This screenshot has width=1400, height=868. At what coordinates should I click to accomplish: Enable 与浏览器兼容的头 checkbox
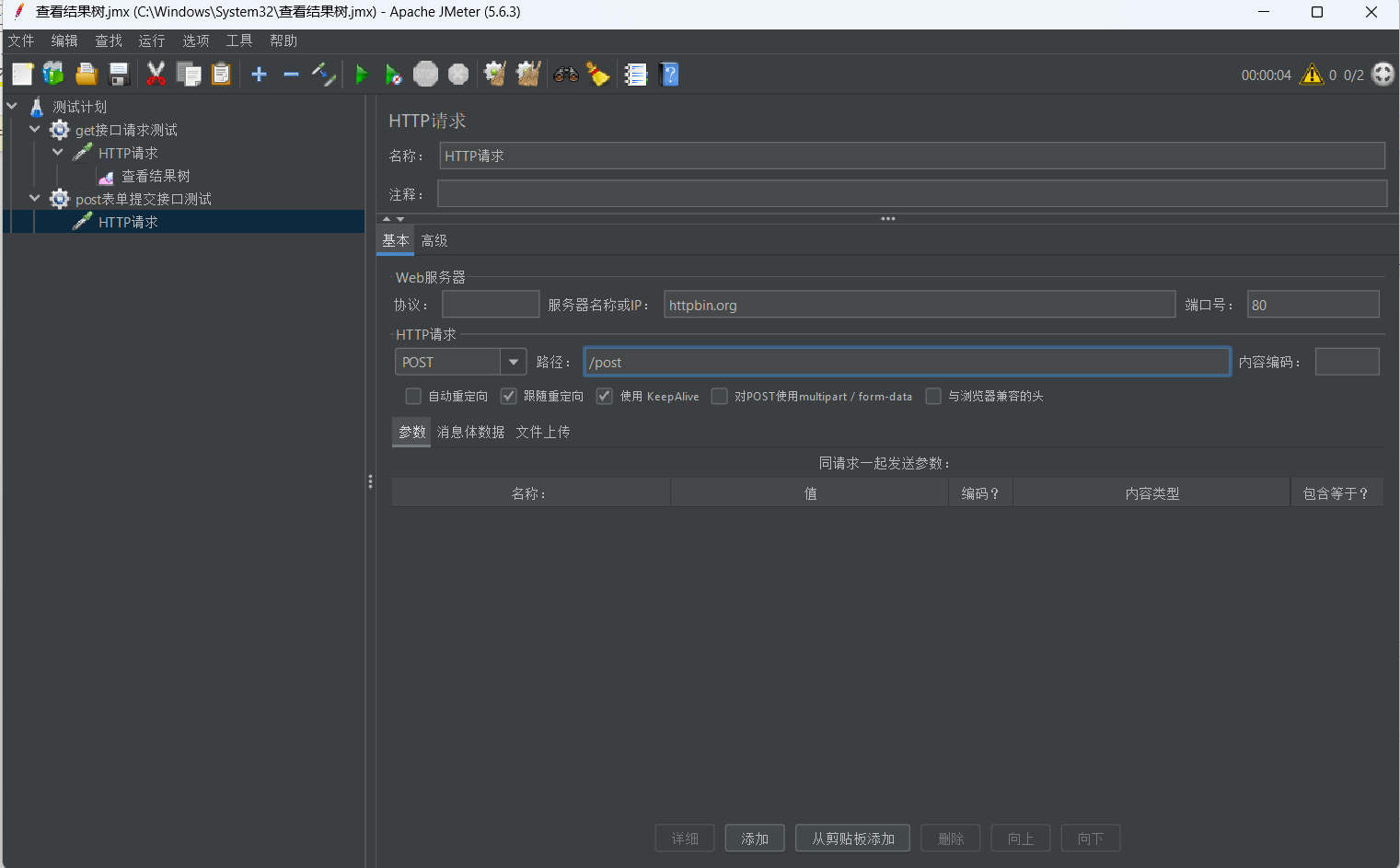(933, 396)
